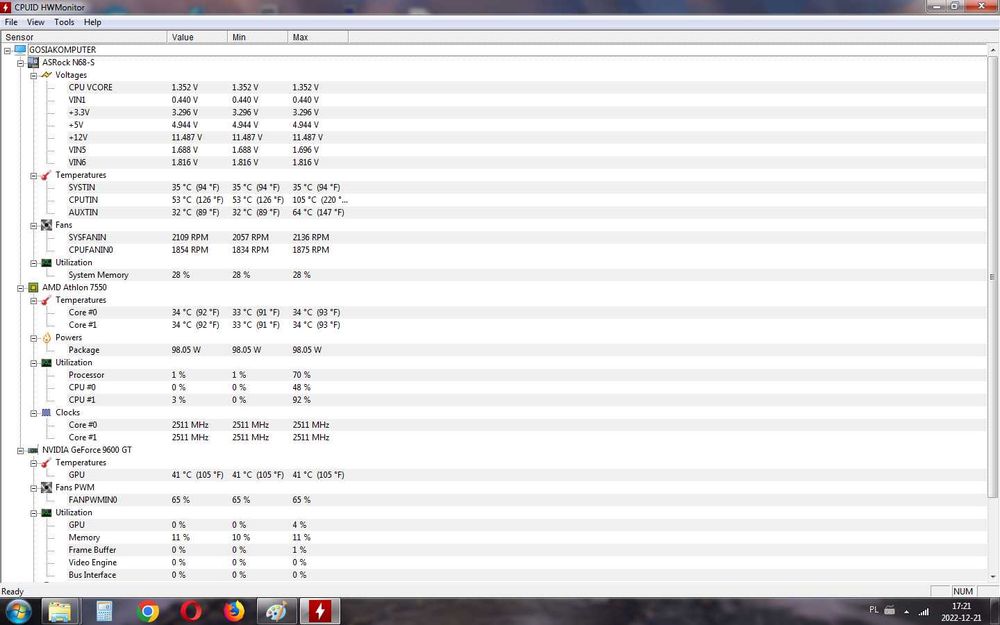Click the Voltages lightning icon
The height and width of the screenshot is (625, 1000).
pyautogui.click(x=46, y=75)
